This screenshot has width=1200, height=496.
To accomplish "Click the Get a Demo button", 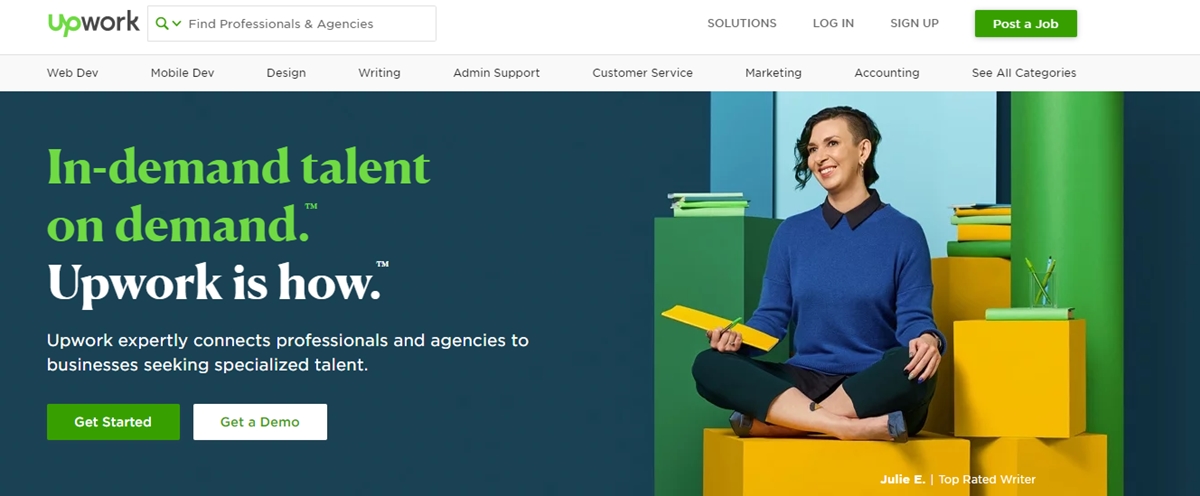I will pyautogui.click(x=260, y=422).
